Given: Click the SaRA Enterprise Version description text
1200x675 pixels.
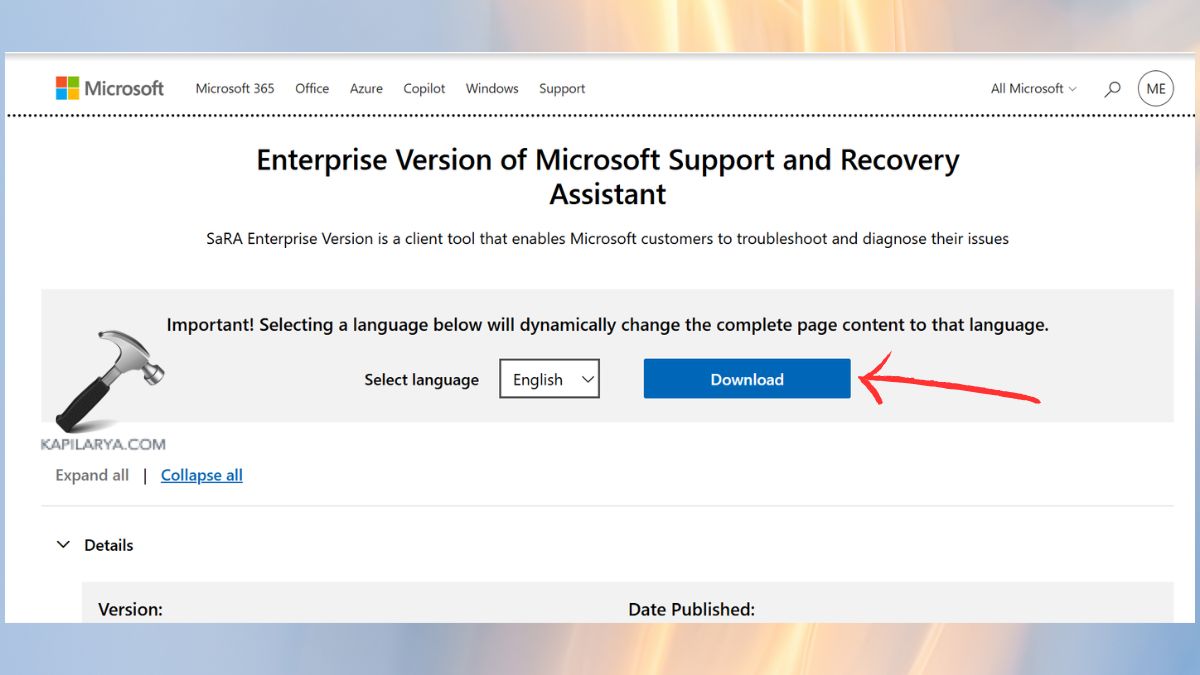Looking at the screenshot, I should click(608, 239).
